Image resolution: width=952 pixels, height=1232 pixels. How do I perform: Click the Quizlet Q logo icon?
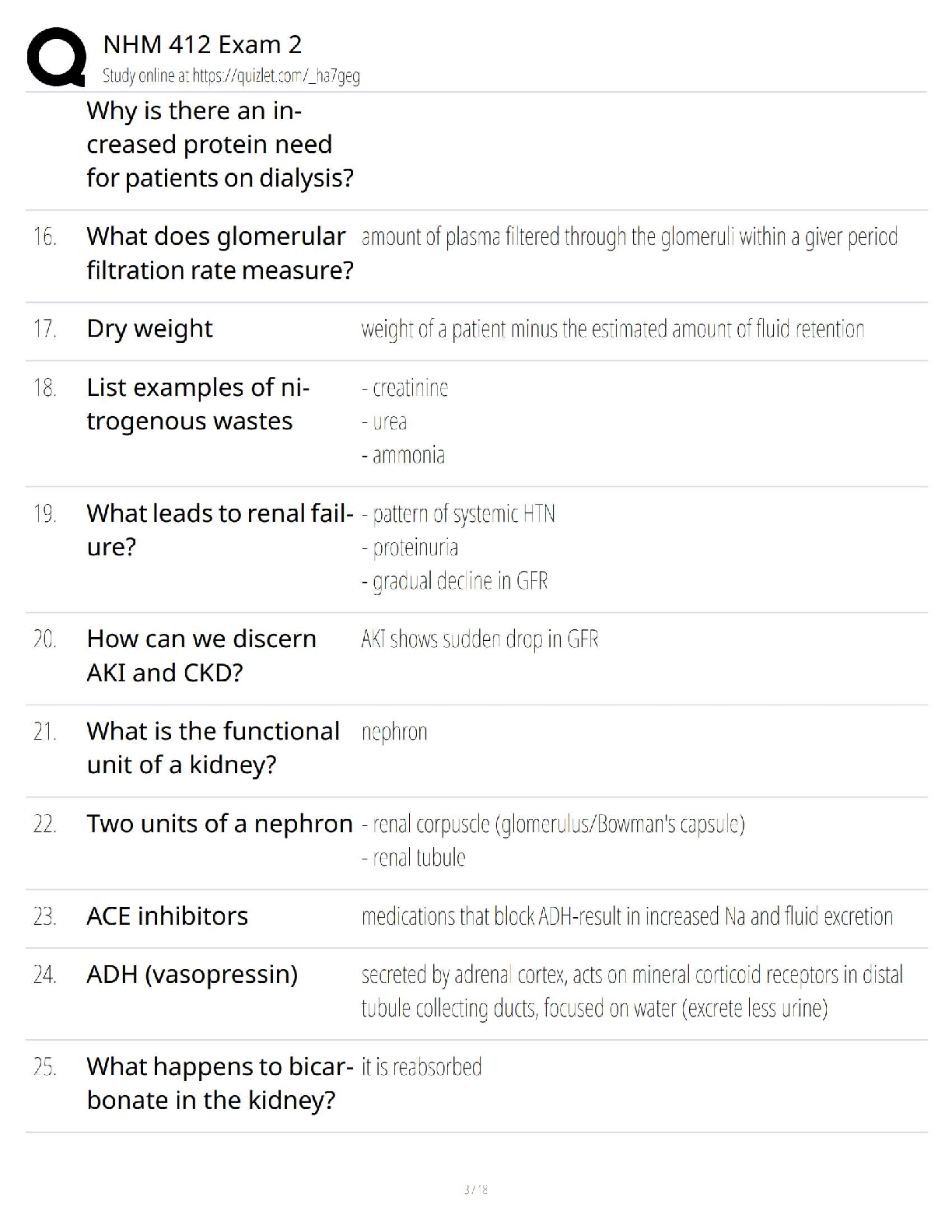(56, 57)
